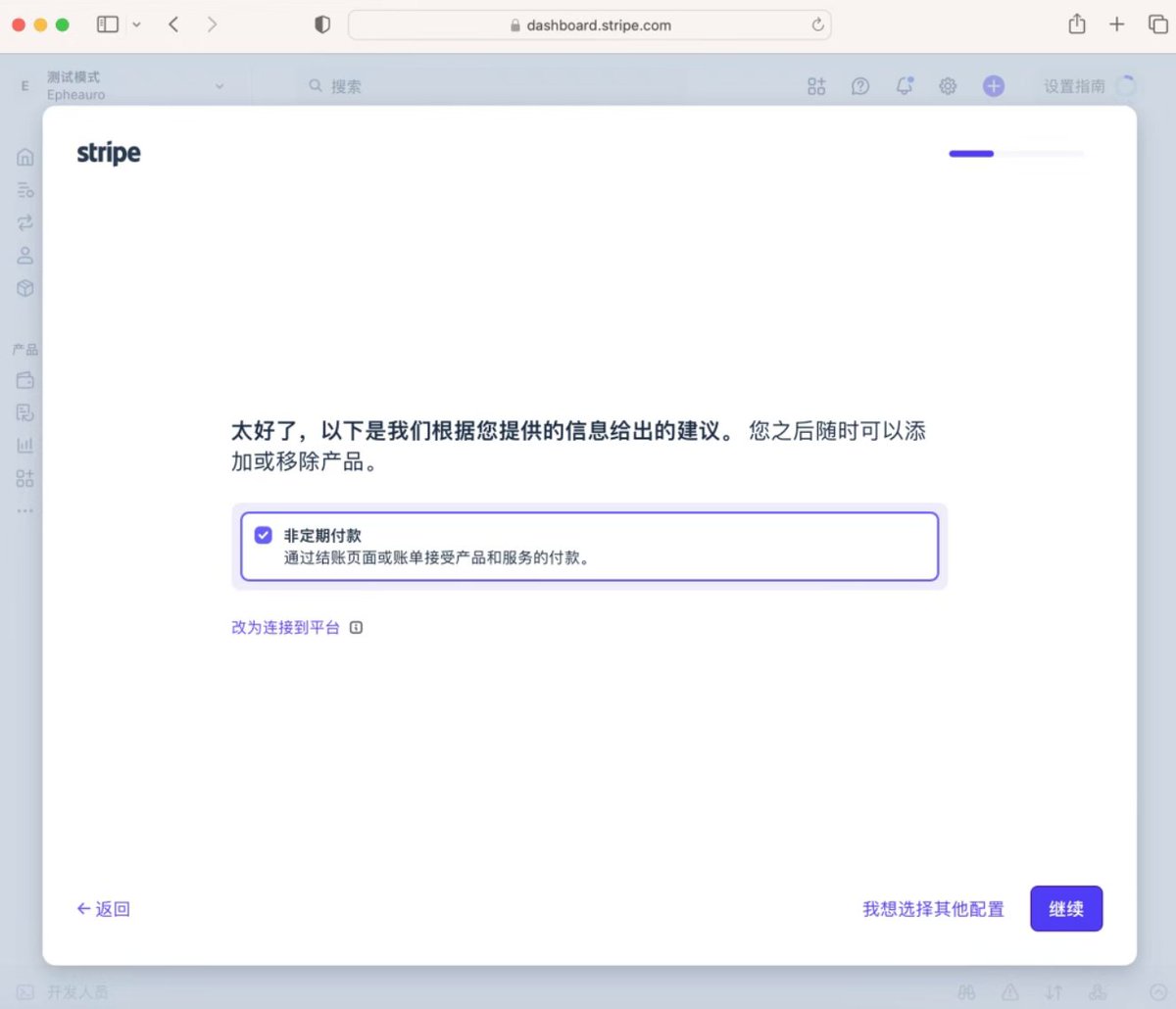Open the privacy shield report icon
The height and width of the screenshot is (1009, 1176).
point(322,24)
